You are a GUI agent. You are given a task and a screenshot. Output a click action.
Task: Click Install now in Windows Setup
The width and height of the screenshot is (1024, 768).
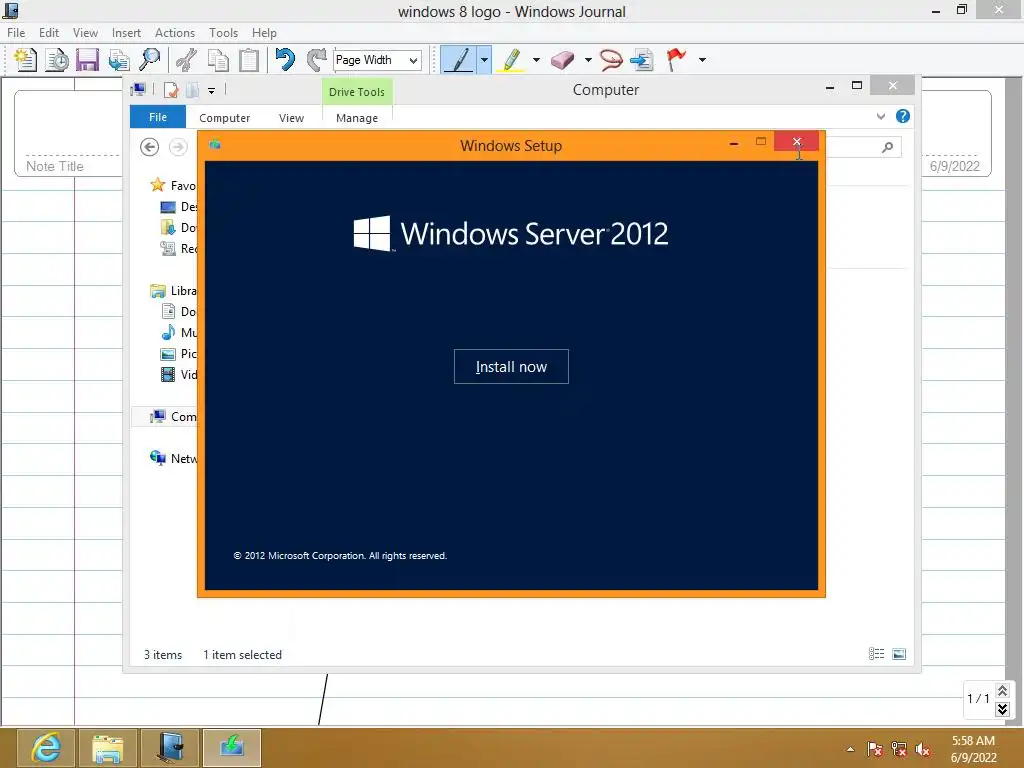point(511,366)
